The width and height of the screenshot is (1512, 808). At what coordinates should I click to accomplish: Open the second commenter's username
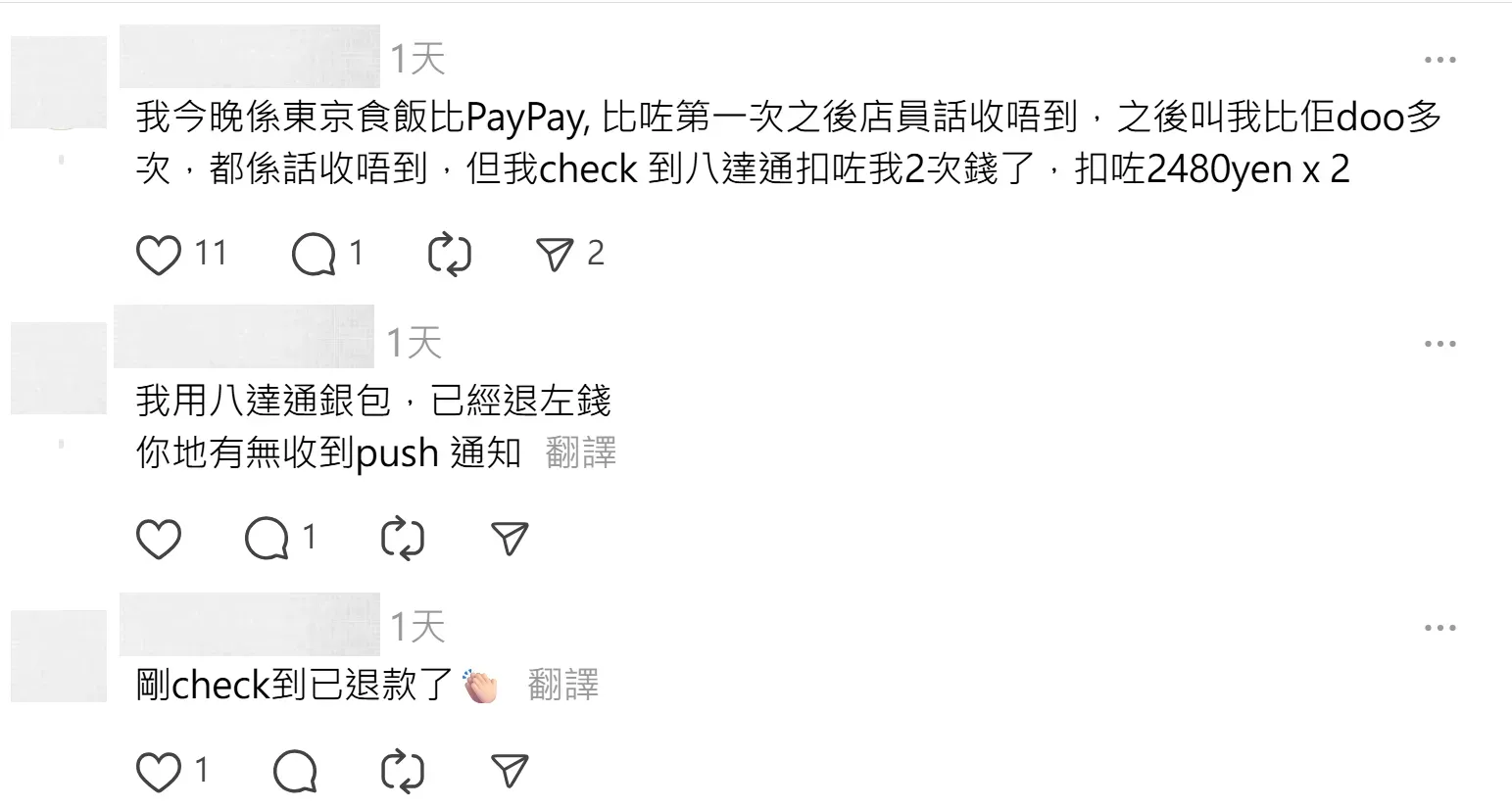click(244, 336)
